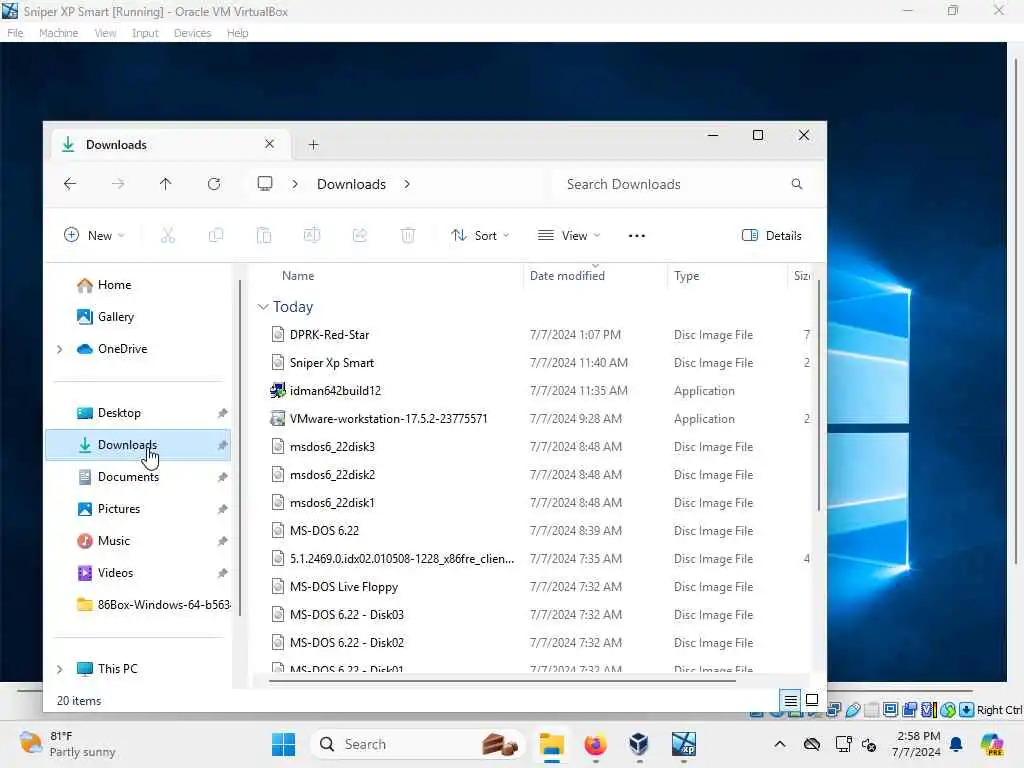The width and height of the screenshot is (1024, 768).
Task: Click the file list vertical scrollbar
Action: [x=819, y=396]
